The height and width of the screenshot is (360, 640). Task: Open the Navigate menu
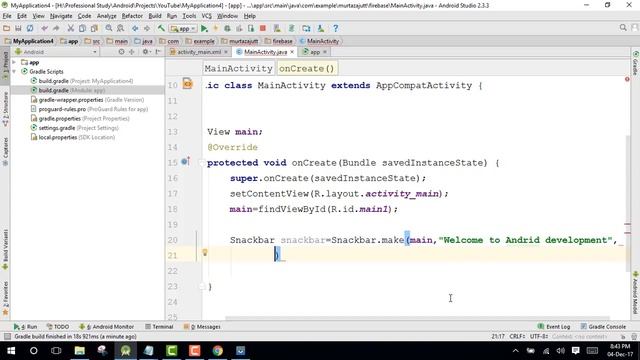pyautogui.click(x=61, y=16)
